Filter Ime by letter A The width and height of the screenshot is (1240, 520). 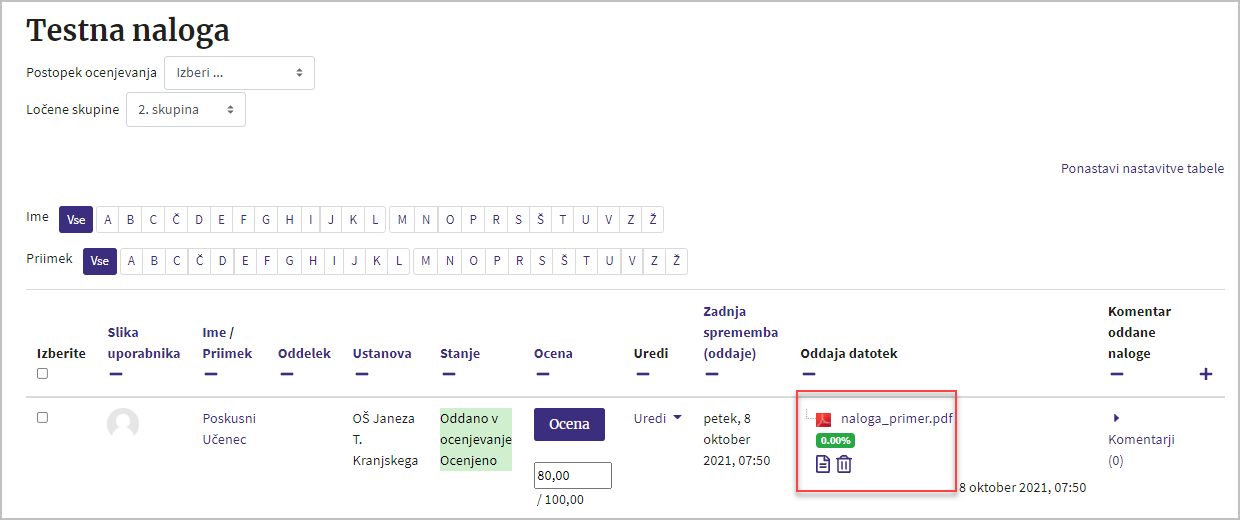tap(107, 220)
